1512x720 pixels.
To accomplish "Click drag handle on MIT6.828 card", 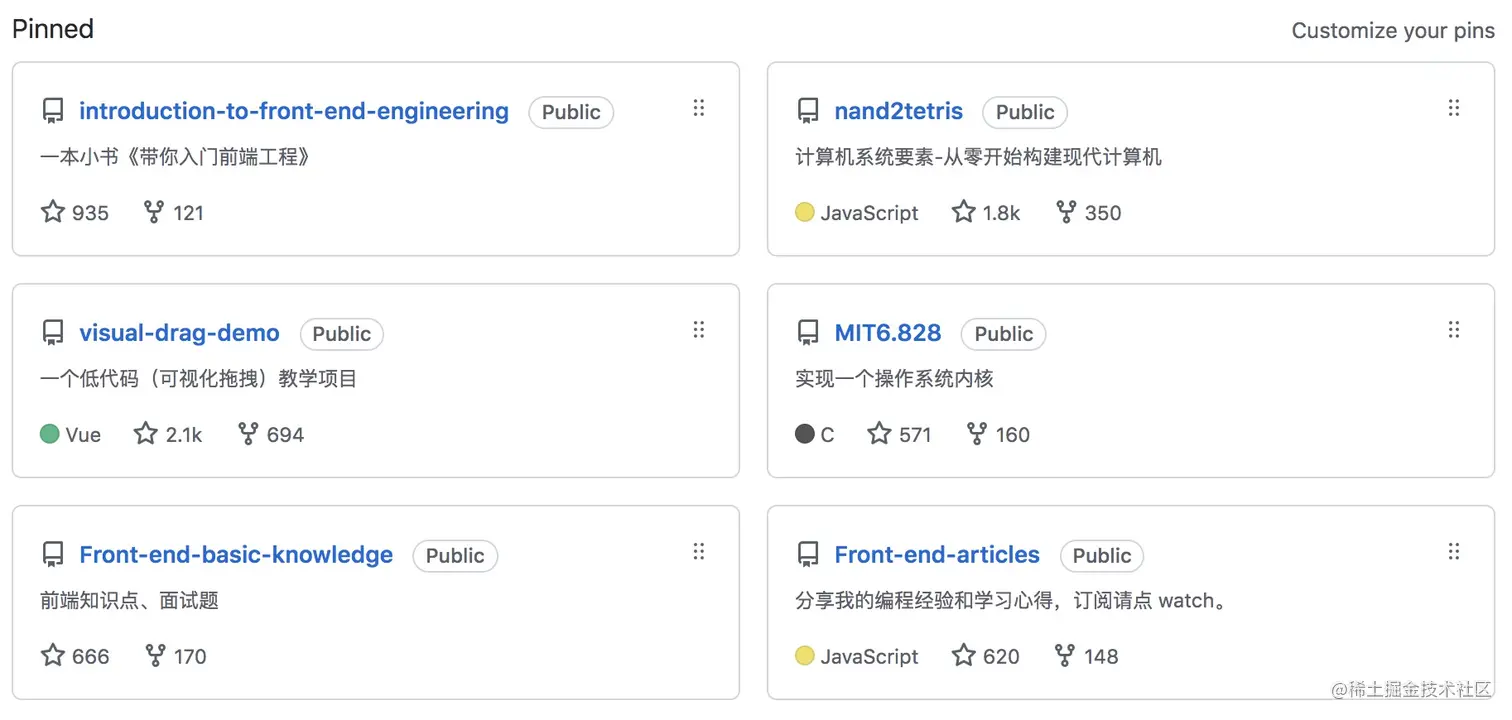I will click(x=1454, y=330).
